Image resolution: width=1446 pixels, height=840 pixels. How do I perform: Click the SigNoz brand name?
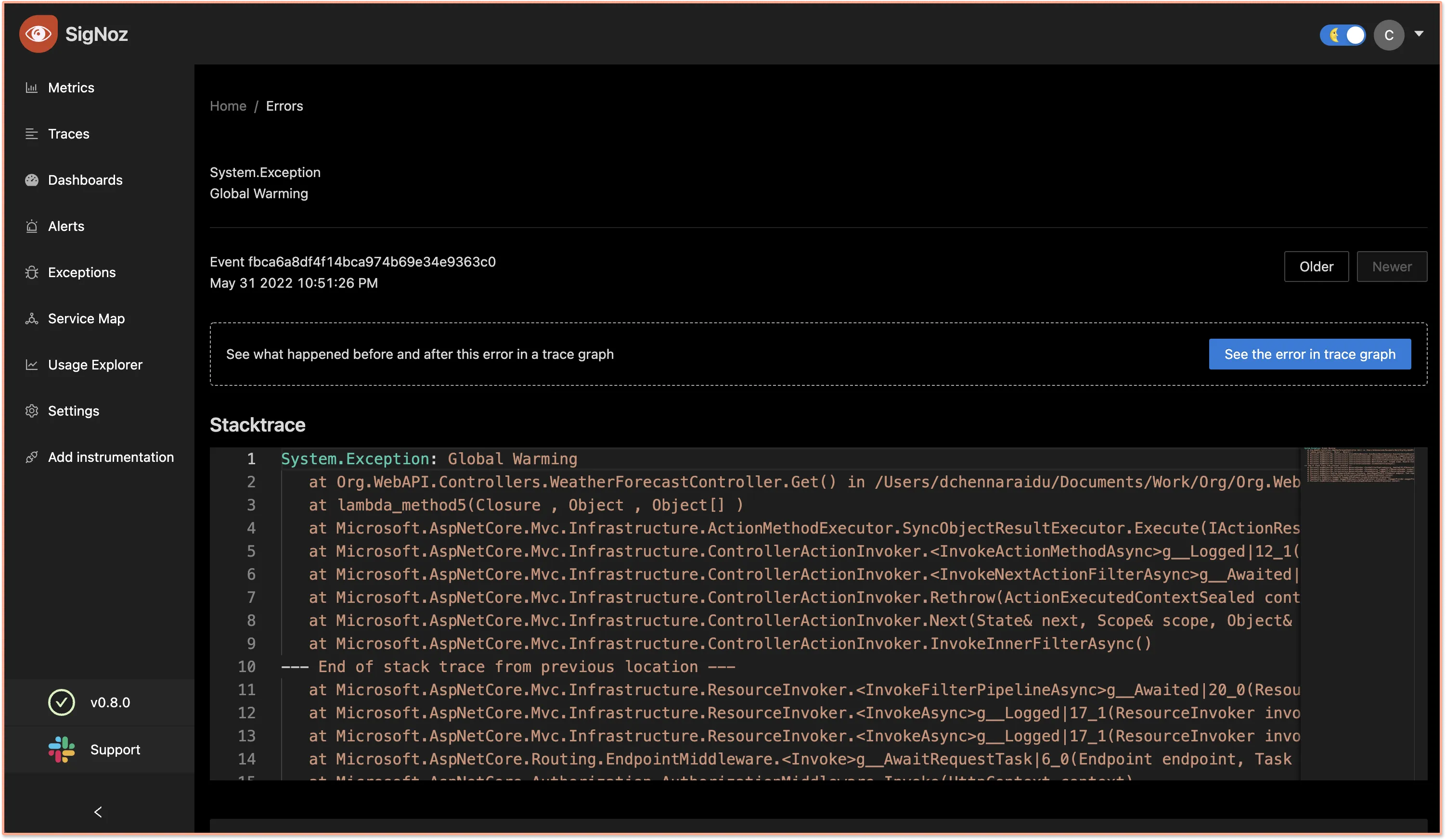click(96, 35)
